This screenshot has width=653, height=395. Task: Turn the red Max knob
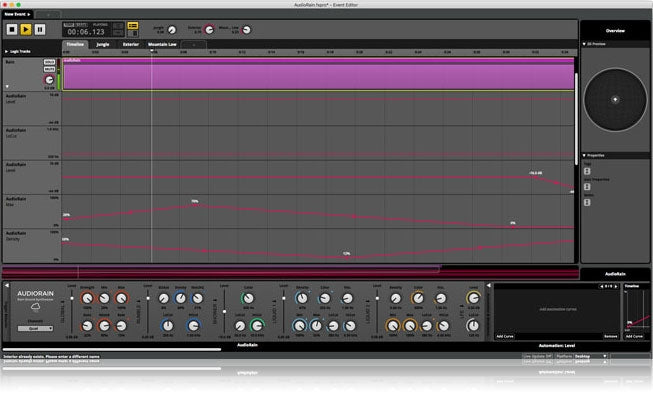tap(121, 298)
